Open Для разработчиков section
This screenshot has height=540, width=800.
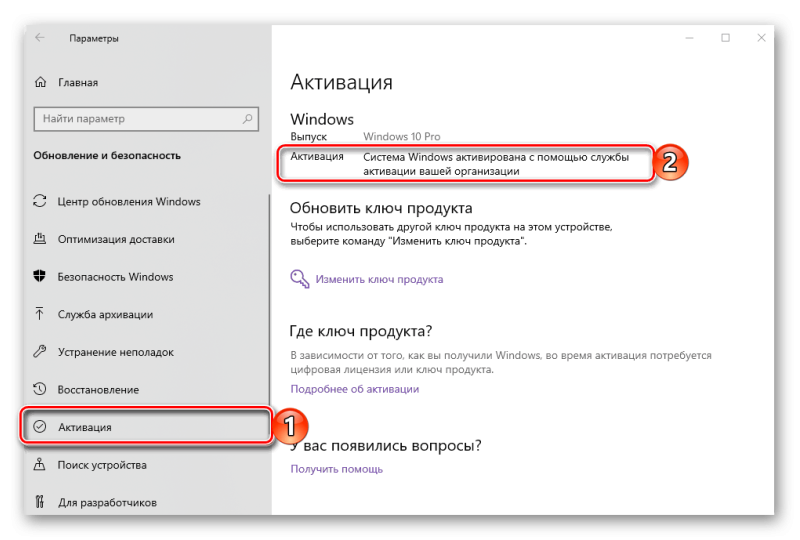[x=107, y=503]
